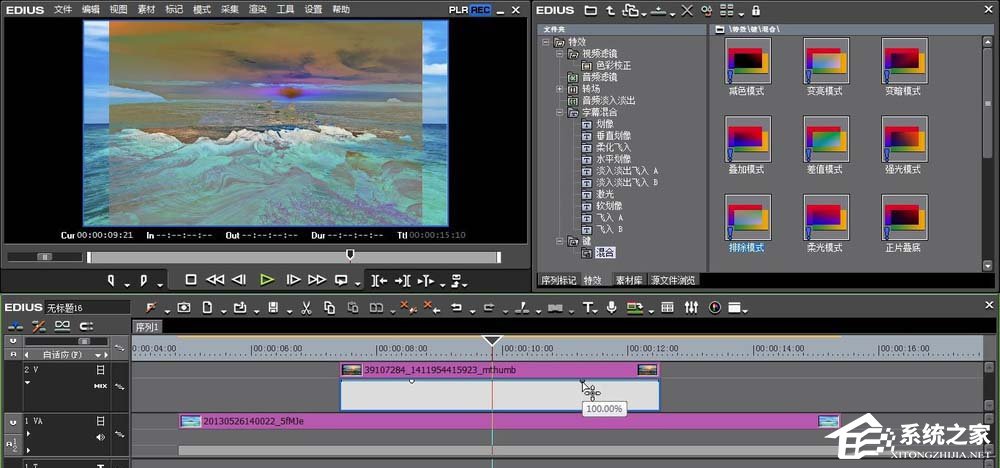Click the up-folder arrow icon in the effects panel
The height and width of the screenshot is (468, 1000).
(610, 10)
